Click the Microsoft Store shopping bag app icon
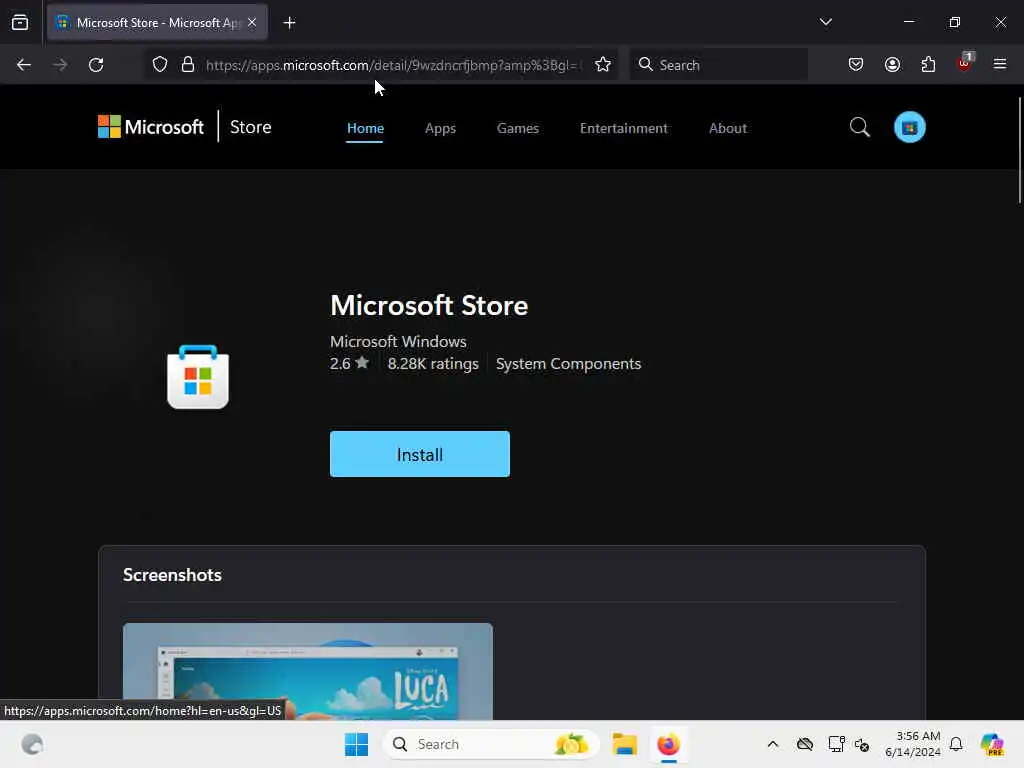The image size is (1024, 768). pyautogui.click(x=198, y=377)
